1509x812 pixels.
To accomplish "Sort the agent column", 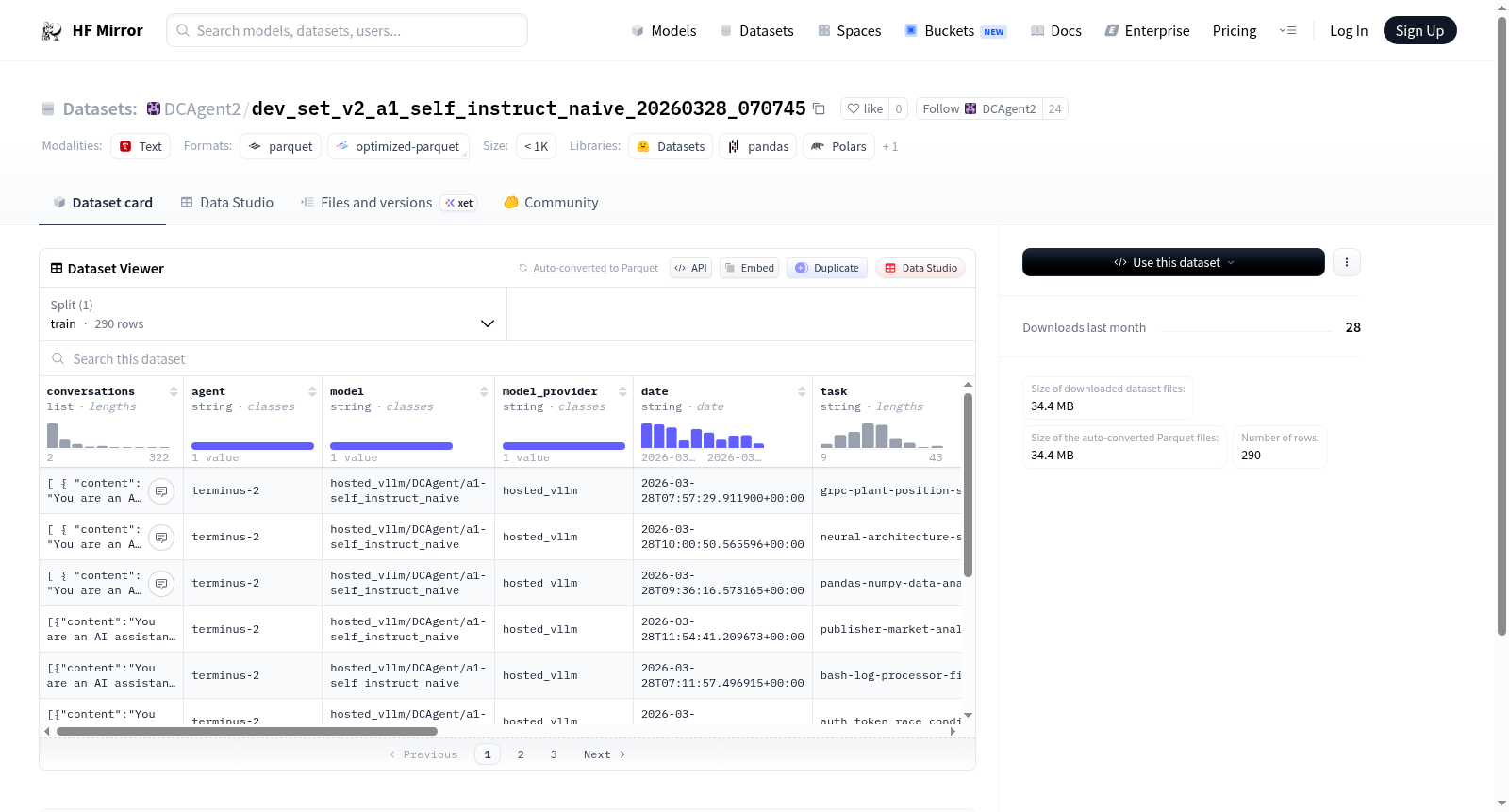I will point(312,391).
